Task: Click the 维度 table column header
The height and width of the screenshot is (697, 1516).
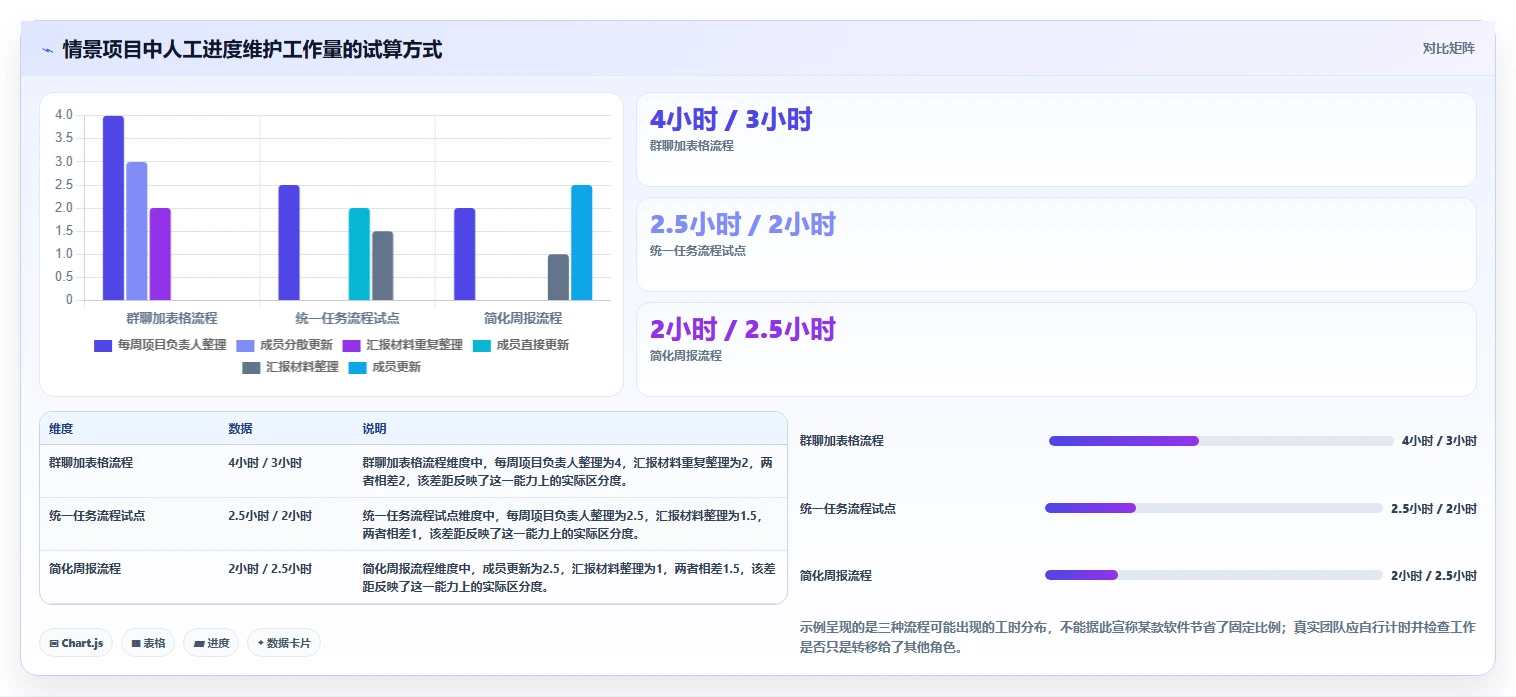Action: point(61,429)
